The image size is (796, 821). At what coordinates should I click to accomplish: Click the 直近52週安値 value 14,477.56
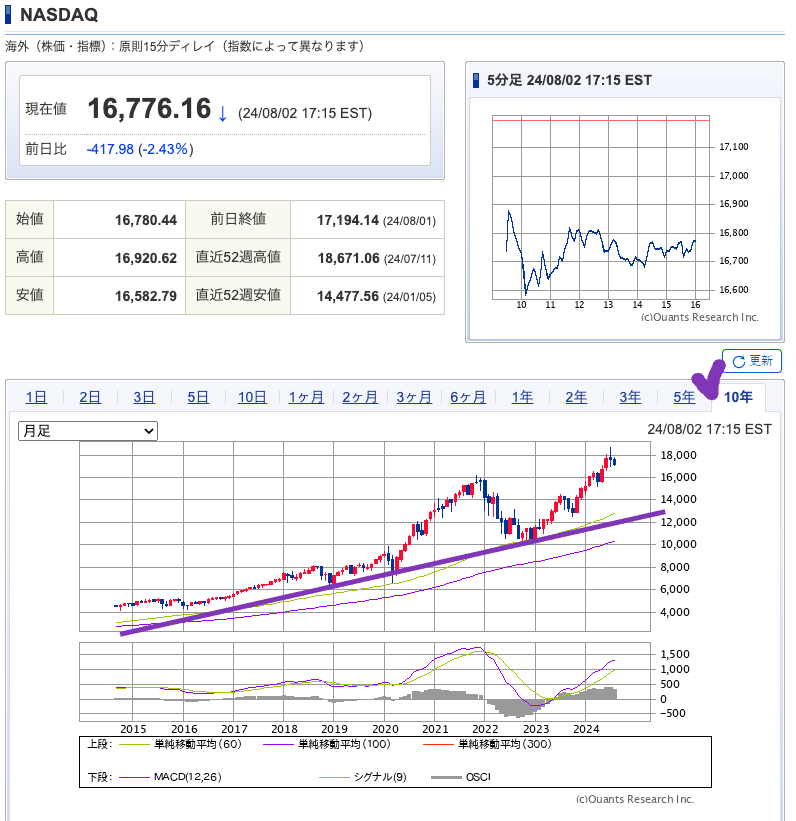(348, 296)
